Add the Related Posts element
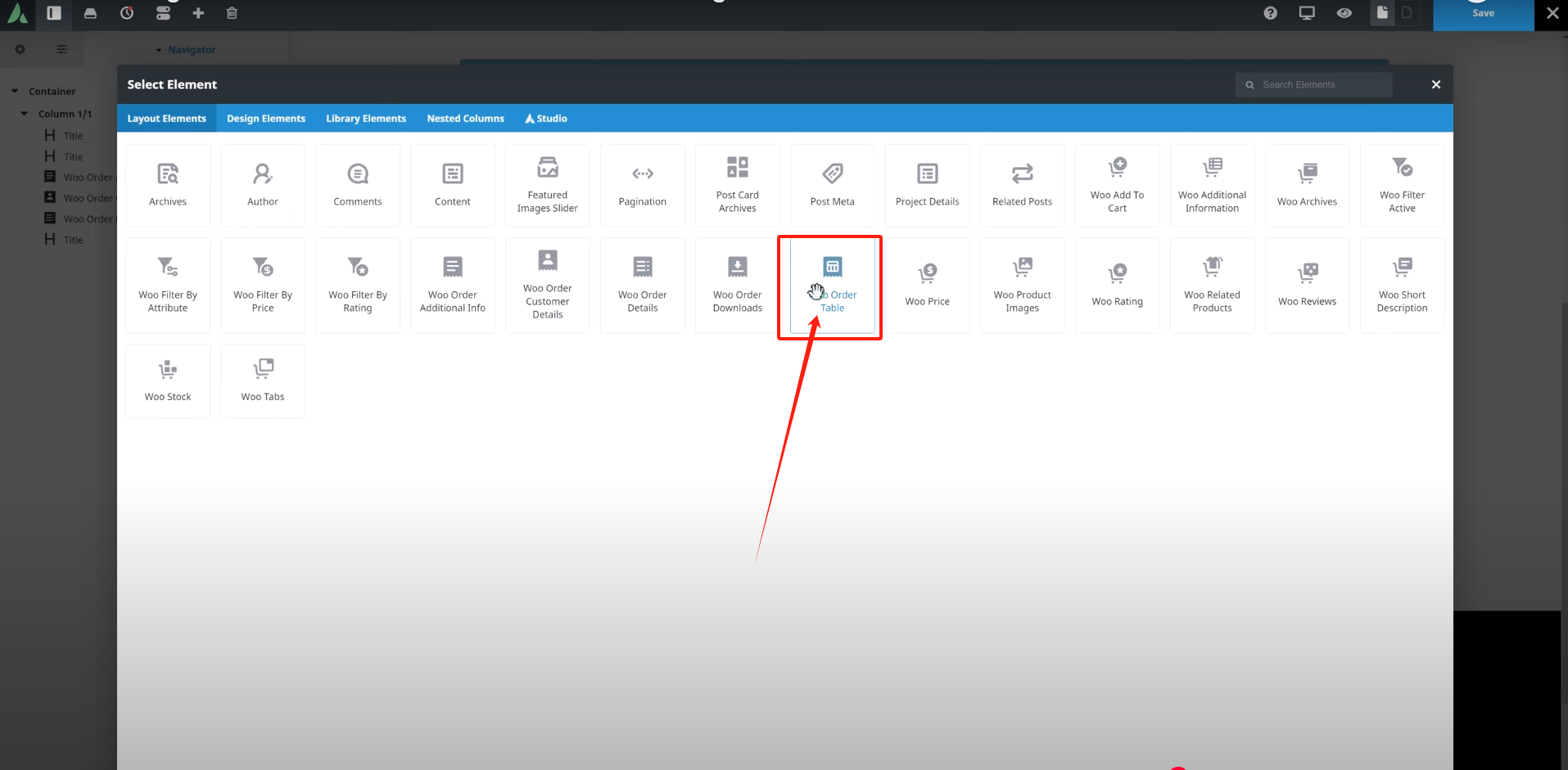Image resolution: width=1568 pixels, height=770 pixels. 1022,186
